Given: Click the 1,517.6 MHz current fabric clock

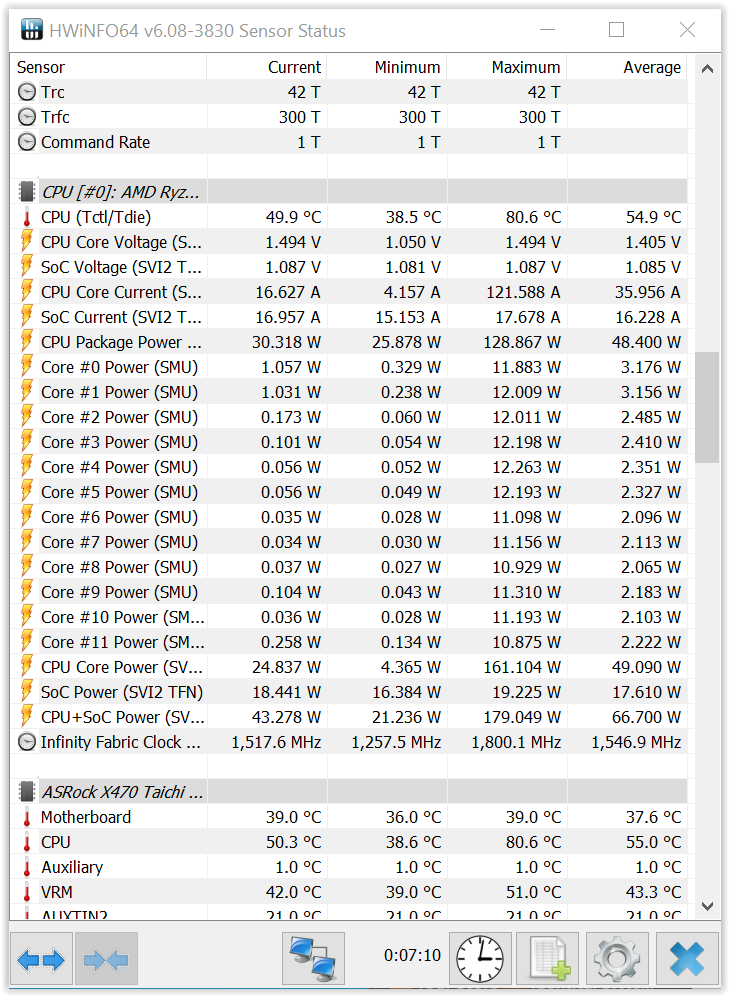Looking at the screenshot, I should point(276,742).
